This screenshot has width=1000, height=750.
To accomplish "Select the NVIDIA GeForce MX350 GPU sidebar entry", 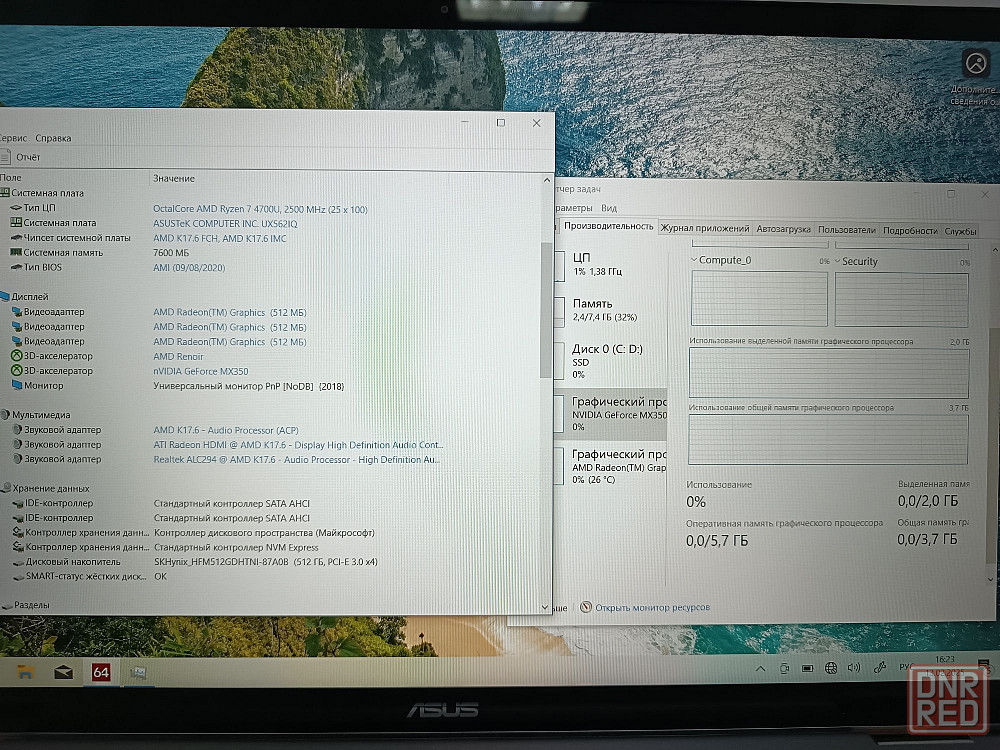I will 610,414.
